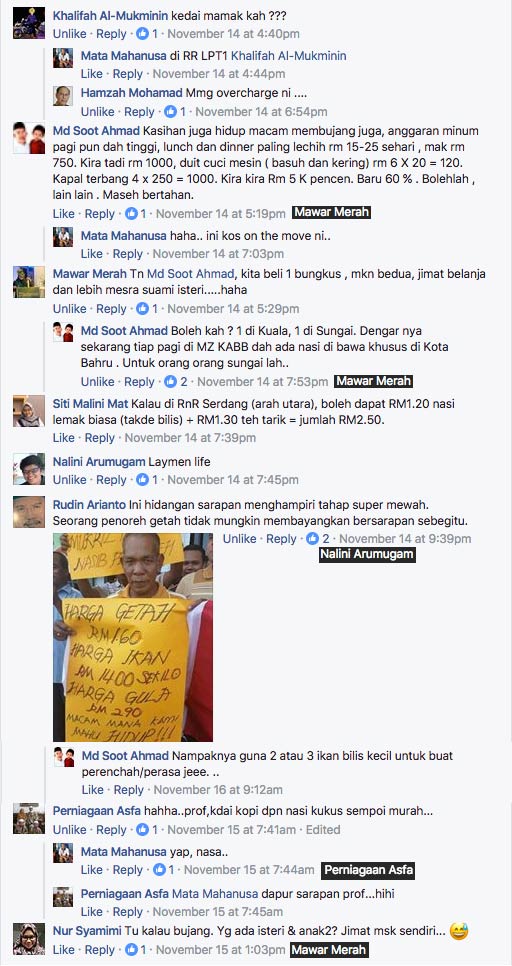The image size is (512, 966).
Task: Open Nur Syamimi's profile avatar
Action: click(29, 939)
